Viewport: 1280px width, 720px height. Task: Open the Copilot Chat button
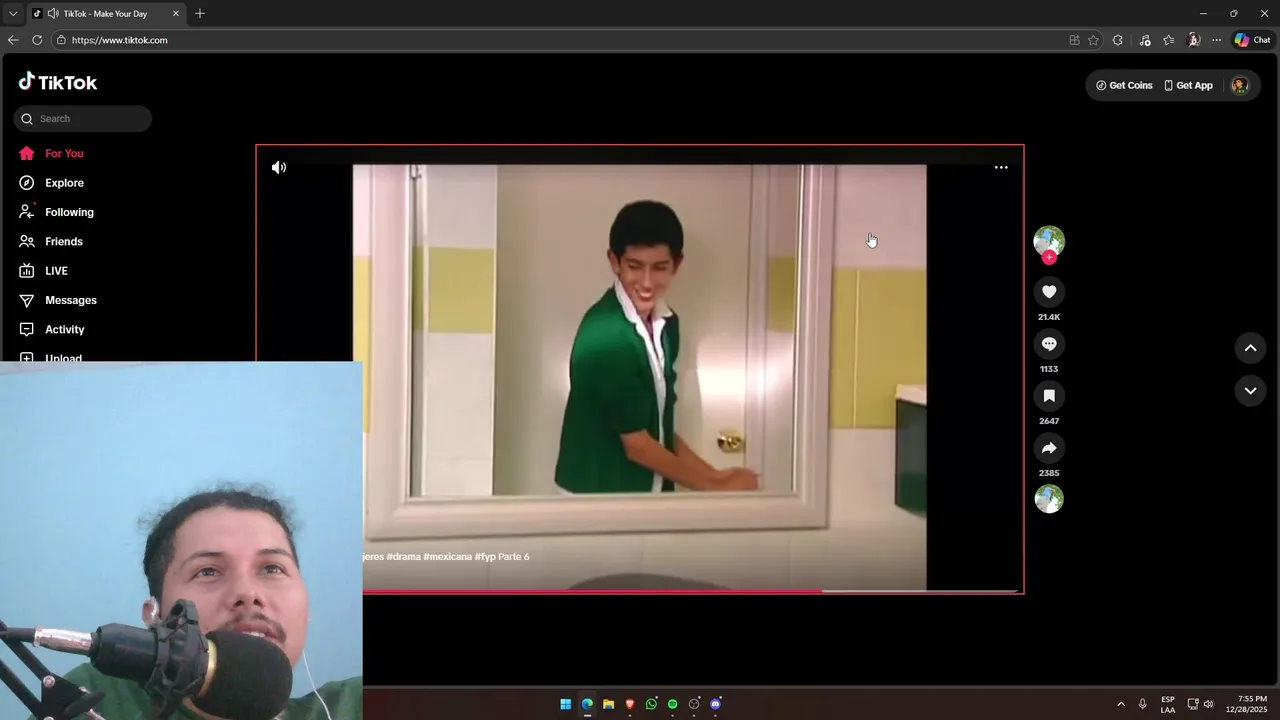(1252, 40)
